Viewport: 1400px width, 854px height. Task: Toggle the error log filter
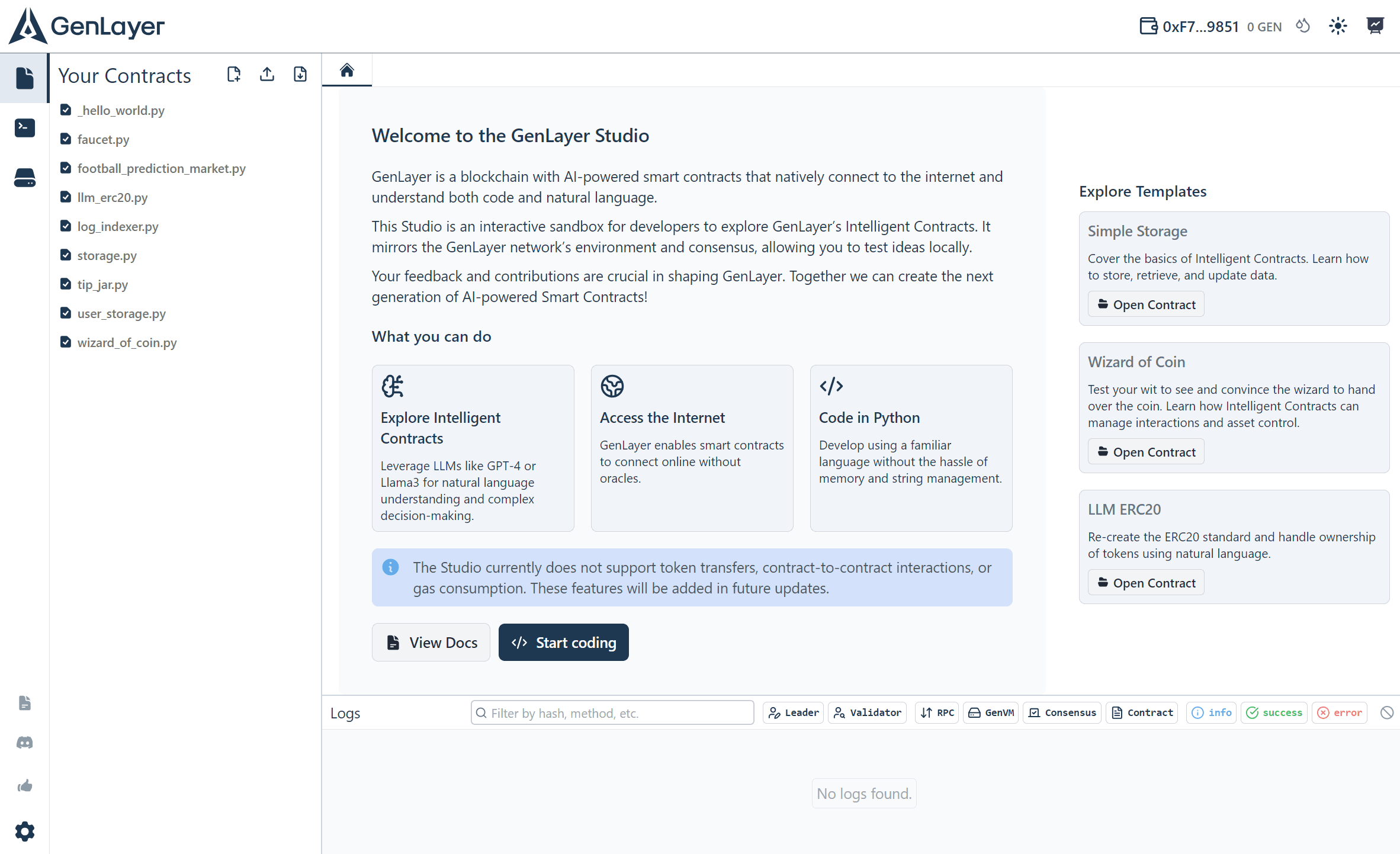[x=1340, y=712]
